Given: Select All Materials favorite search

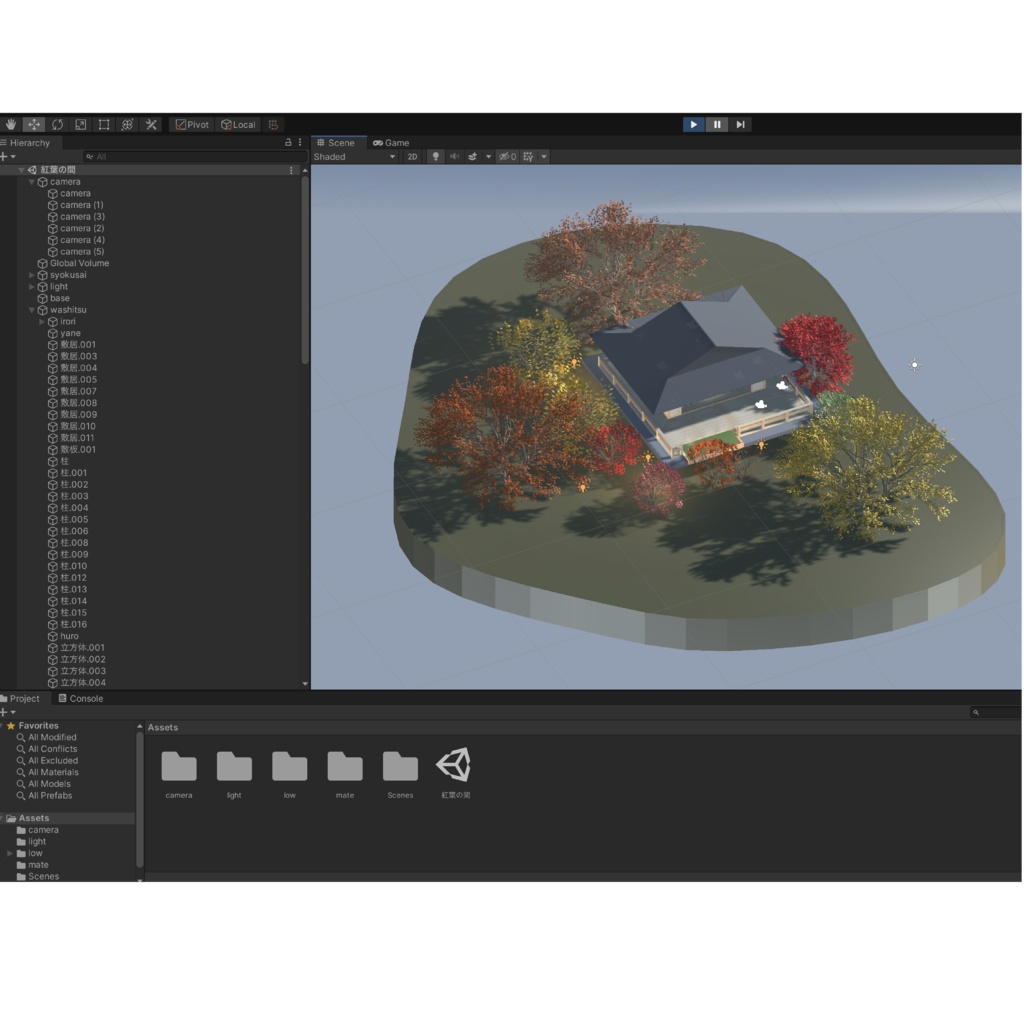Looking at the screenshot, I should pyautogui.click(x=53, y=773).
